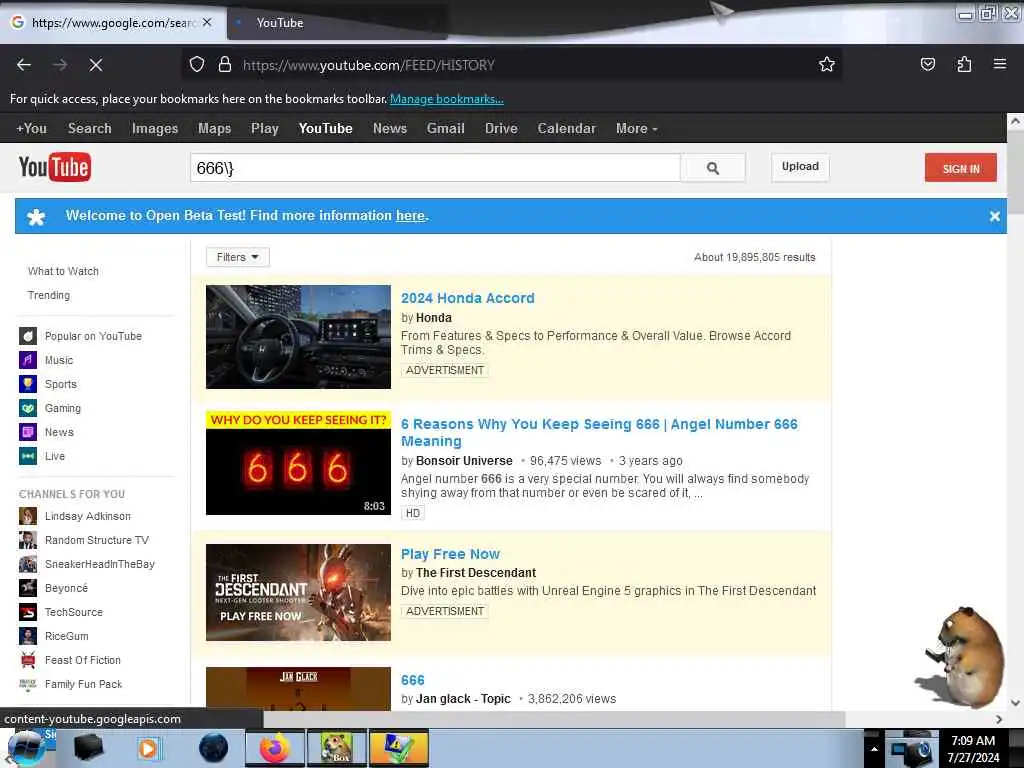Viewport: 1024px width, 768px height.
Task: Click the Gaming category icon
Action: click(x=27, y=408)
